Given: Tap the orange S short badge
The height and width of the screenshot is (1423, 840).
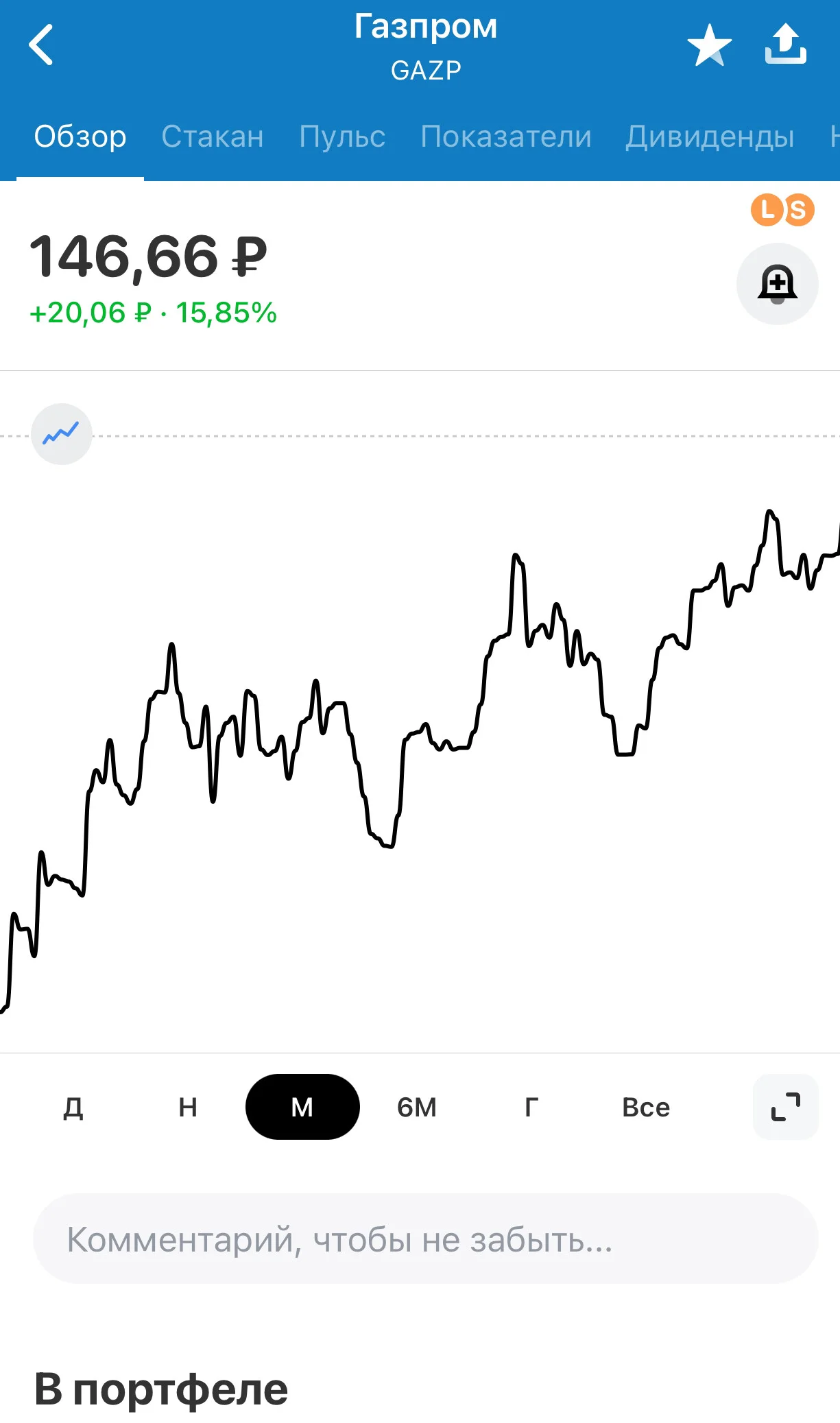Looking at the screenshot, I should pyautogui.click(x=798, y=210).
